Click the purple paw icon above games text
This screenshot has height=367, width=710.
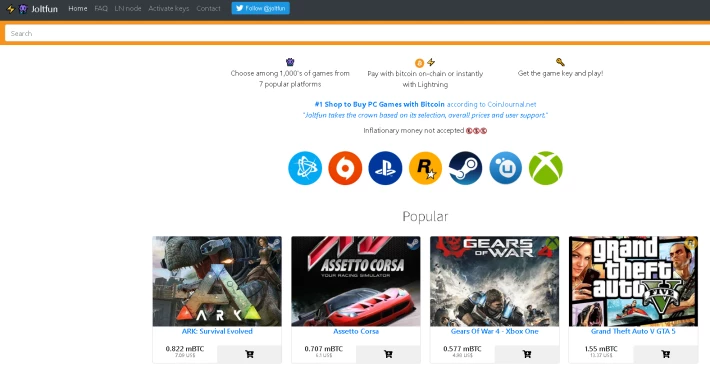pos(290,62)
